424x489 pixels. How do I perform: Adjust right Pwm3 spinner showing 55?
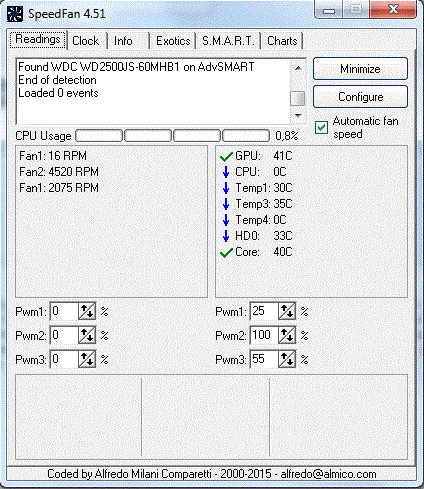[x=287, y=359]
